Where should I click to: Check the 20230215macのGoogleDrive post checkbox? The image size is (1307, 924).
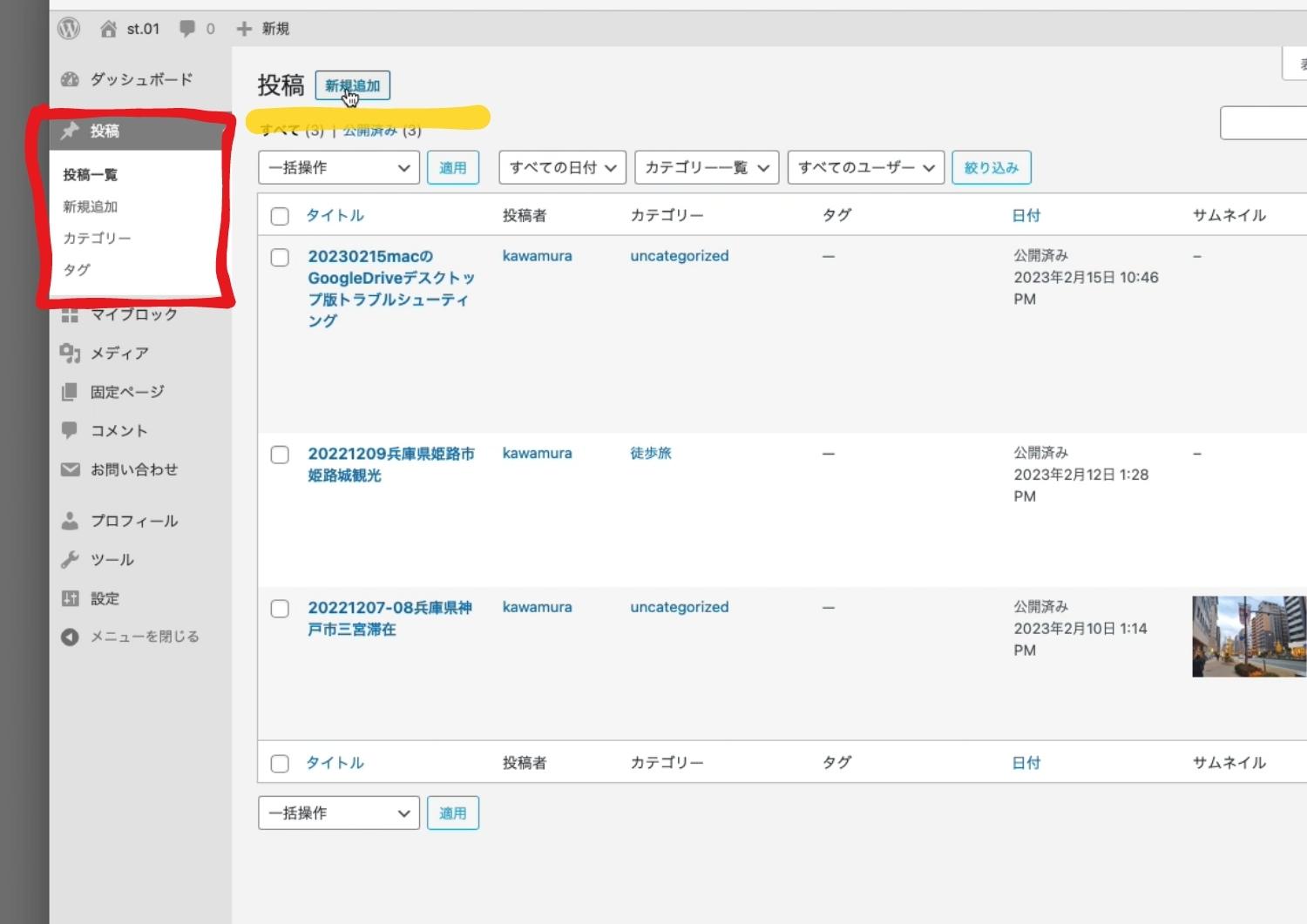280,258
